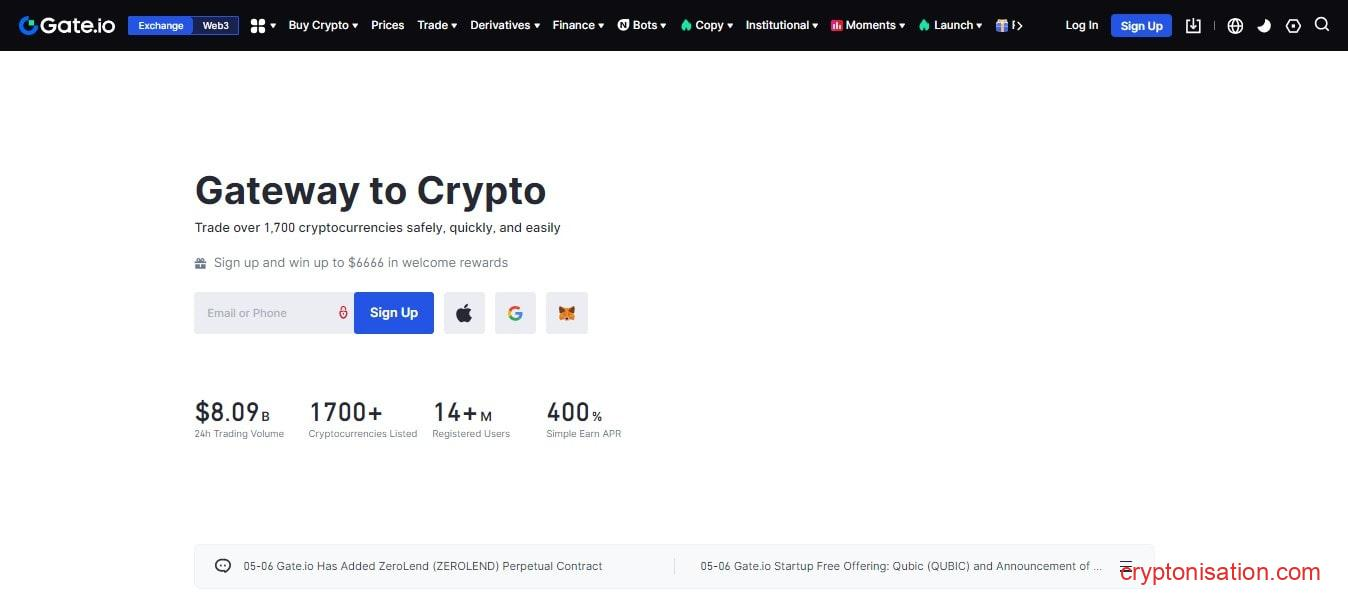
Task: Open the language globe icon
Action: 1235,26
